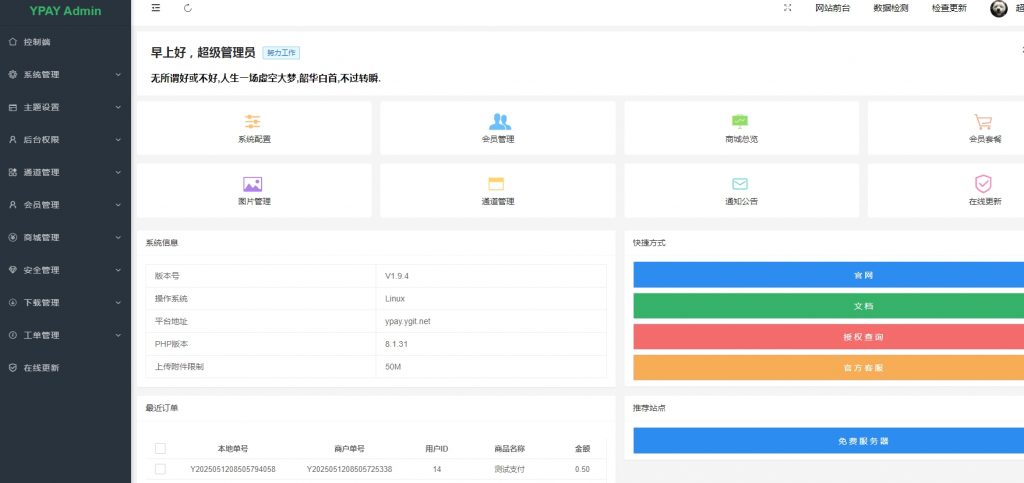
Task: Click the 测试支付 product name cell
Action: 509,469
